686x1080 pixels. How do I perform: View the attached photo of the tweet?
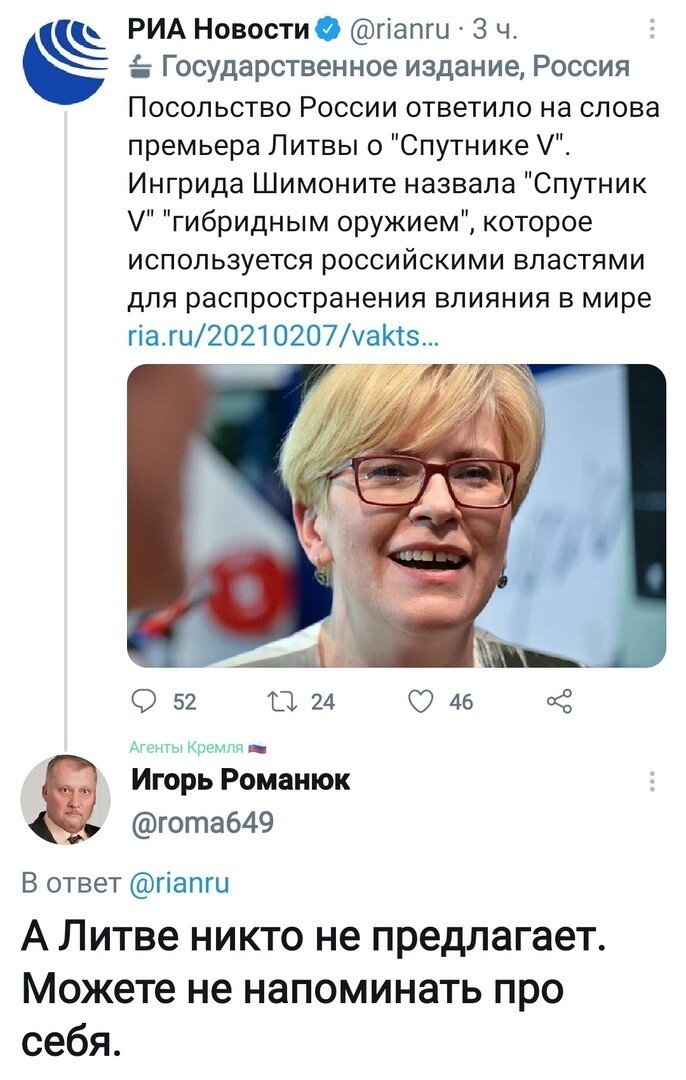pyautogui.click(x=397, y=515)
